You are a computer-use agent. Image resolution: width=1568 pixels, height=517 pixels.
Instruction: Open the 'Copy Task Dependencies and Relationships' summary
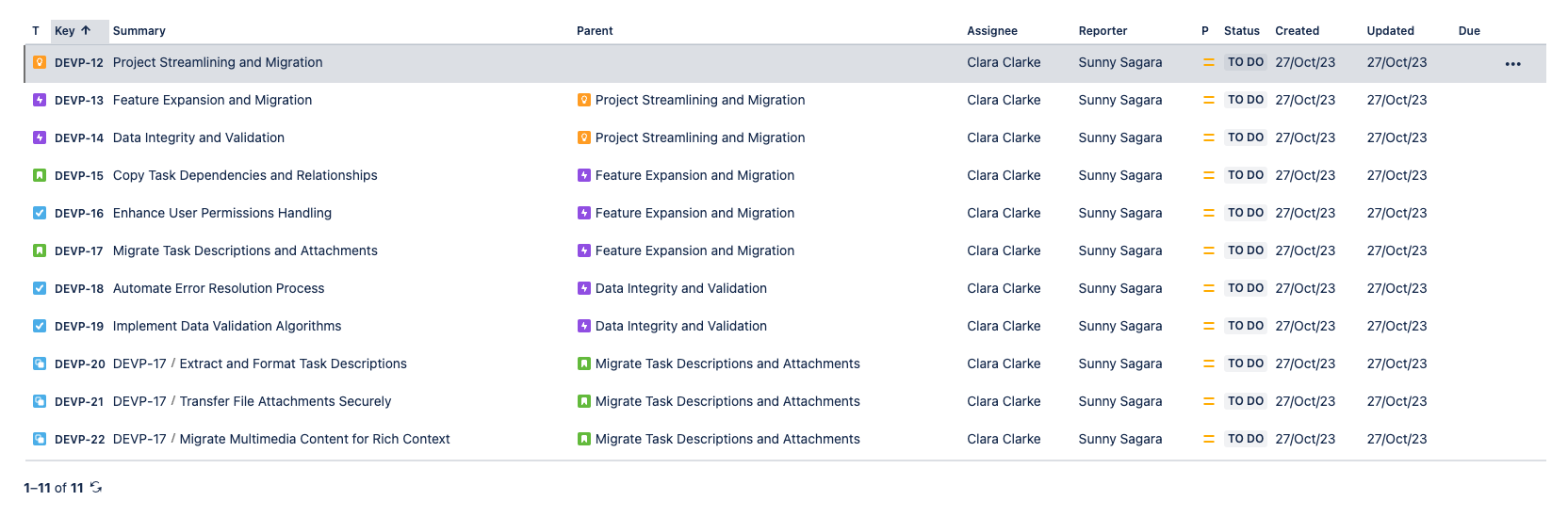245,175
